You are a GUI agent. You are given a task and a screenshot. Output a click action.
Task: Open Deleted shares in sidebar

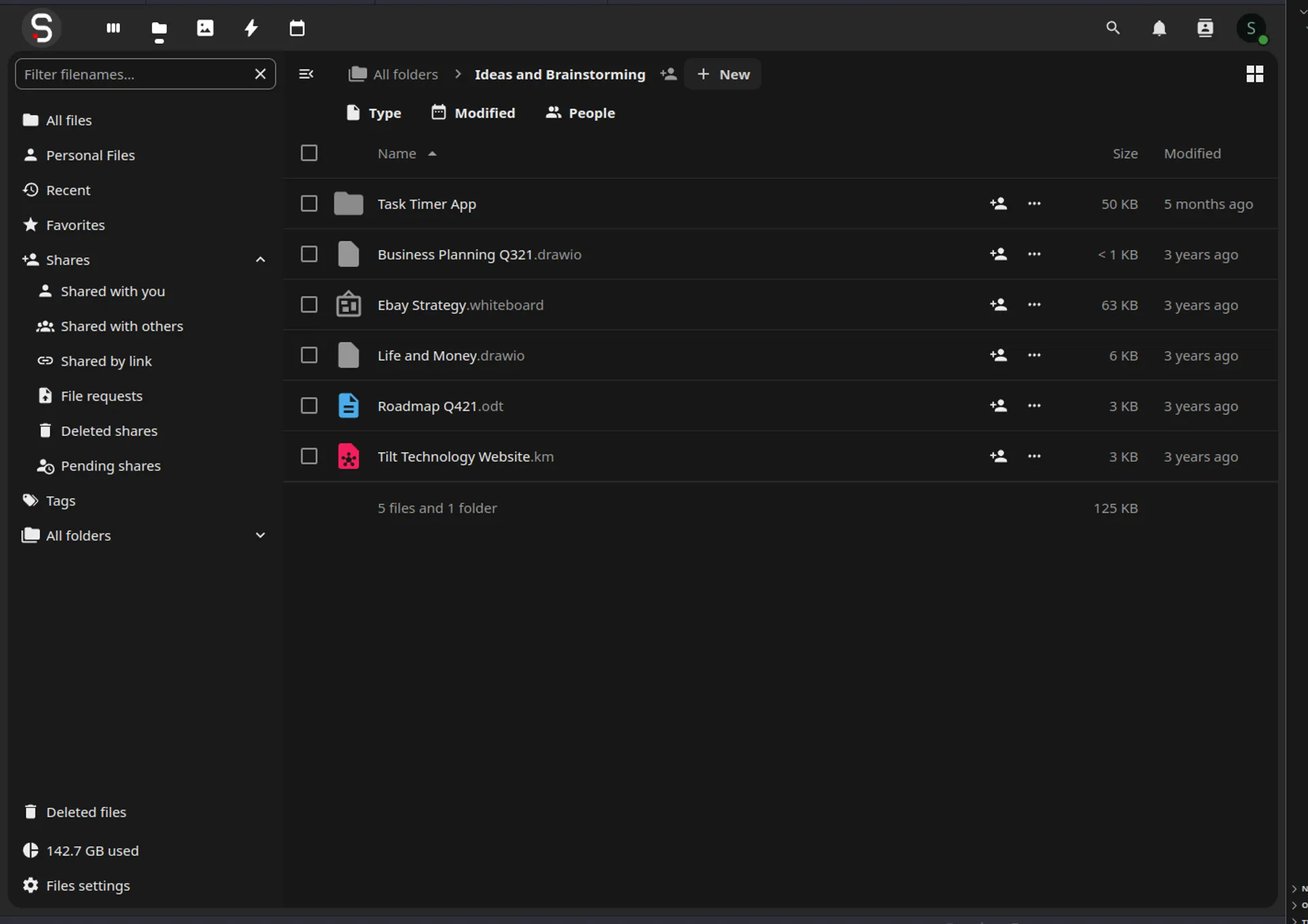pyautogui.click(x=110, y=430)
